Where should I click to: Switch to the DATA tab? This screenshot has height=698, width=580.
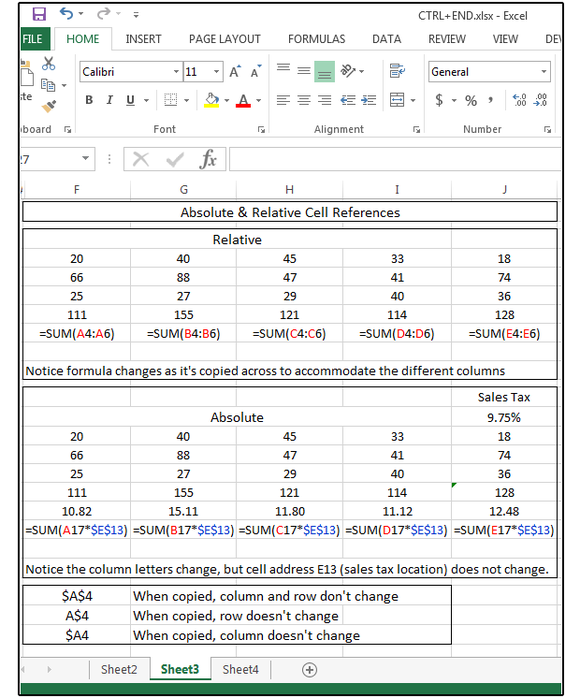[387, 39]
